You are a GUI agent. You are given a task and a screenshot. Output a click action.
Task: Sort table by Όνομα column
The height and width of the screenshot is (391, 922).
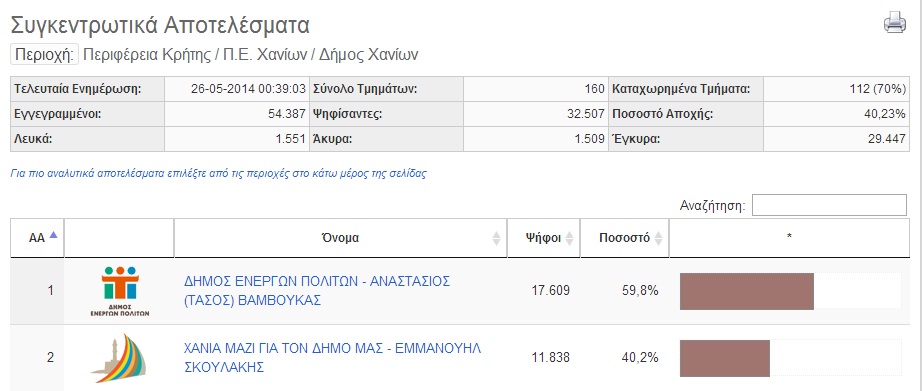pyautogui.click(x=340, y=238)
